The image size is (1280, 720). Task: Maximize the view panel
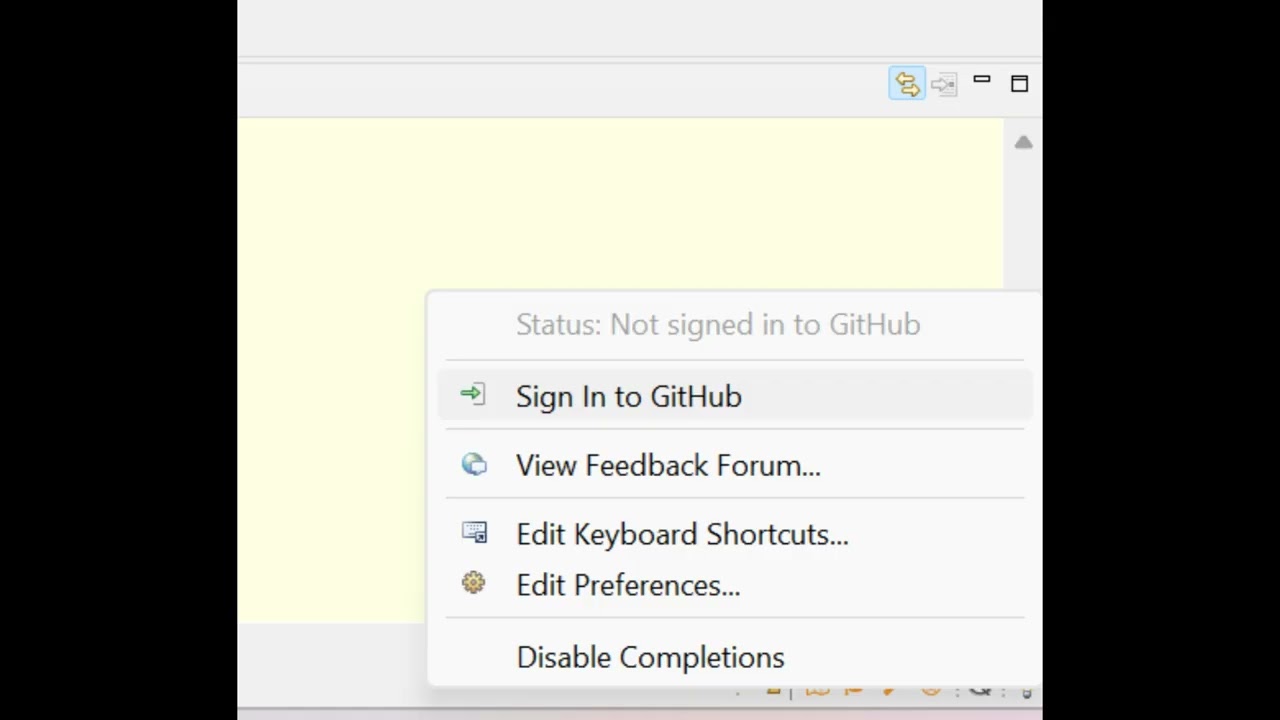1019,84
